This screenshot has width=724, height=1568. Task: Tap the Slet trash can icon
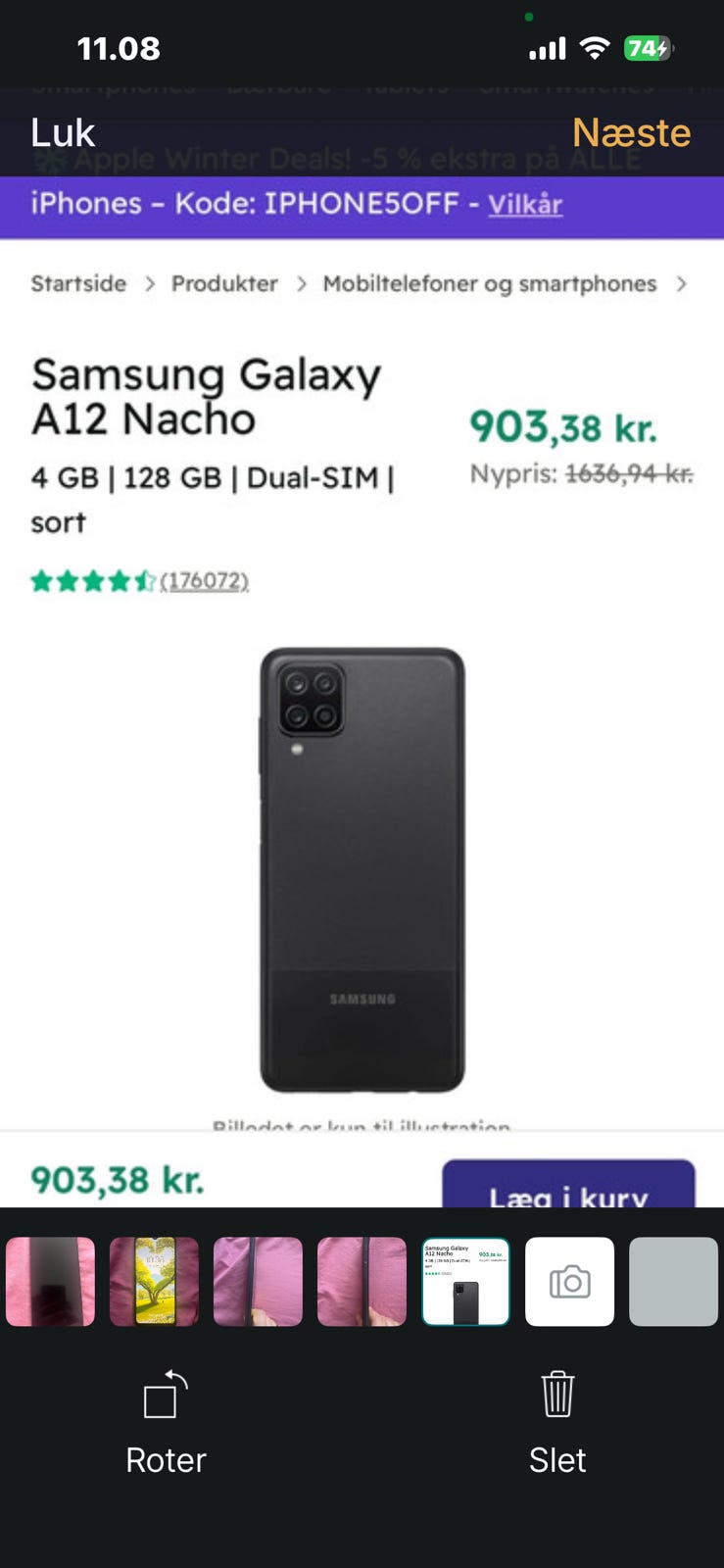(x=557, y=1394)
